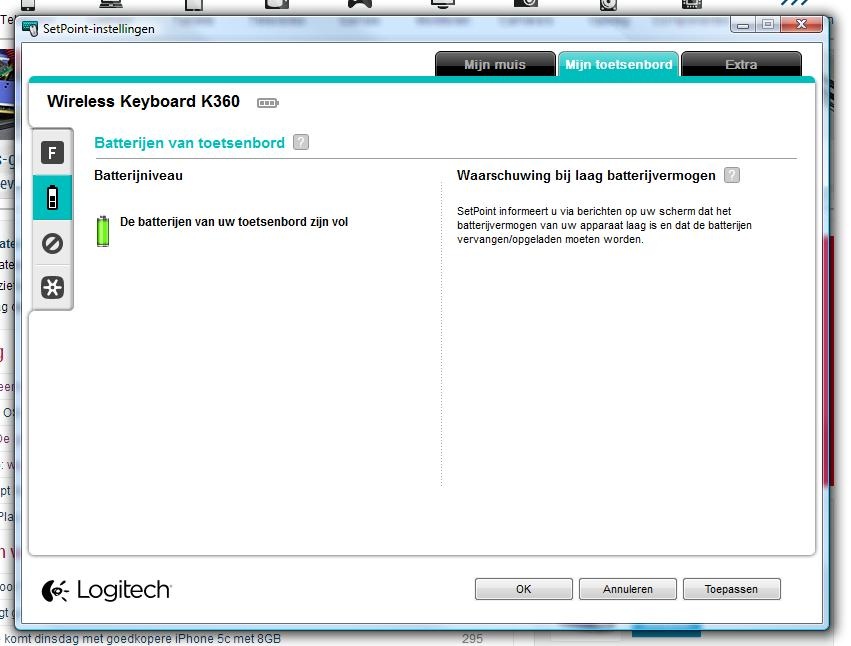
Task: Open the star tools sidebar icon
Action: coord(53,288)
